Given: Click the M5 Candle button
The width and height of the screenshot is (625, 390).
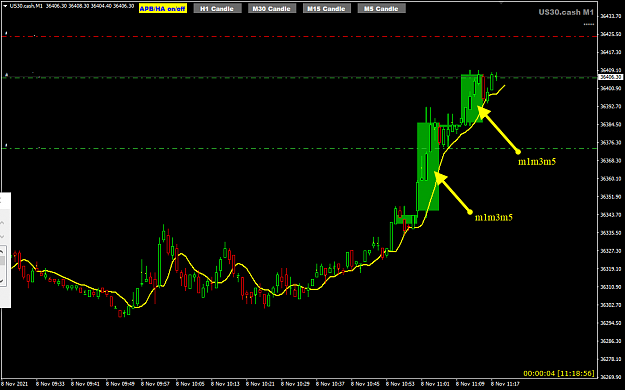Looking at the screenshot, I should [381, 8].
